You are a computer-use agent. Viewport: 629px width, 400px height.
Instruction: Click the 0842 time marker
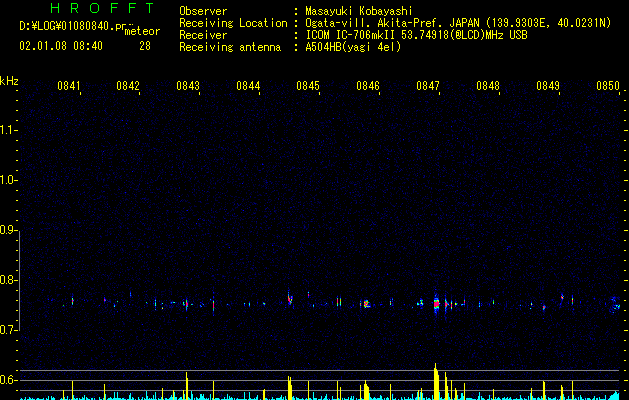[x=128, y=86]
